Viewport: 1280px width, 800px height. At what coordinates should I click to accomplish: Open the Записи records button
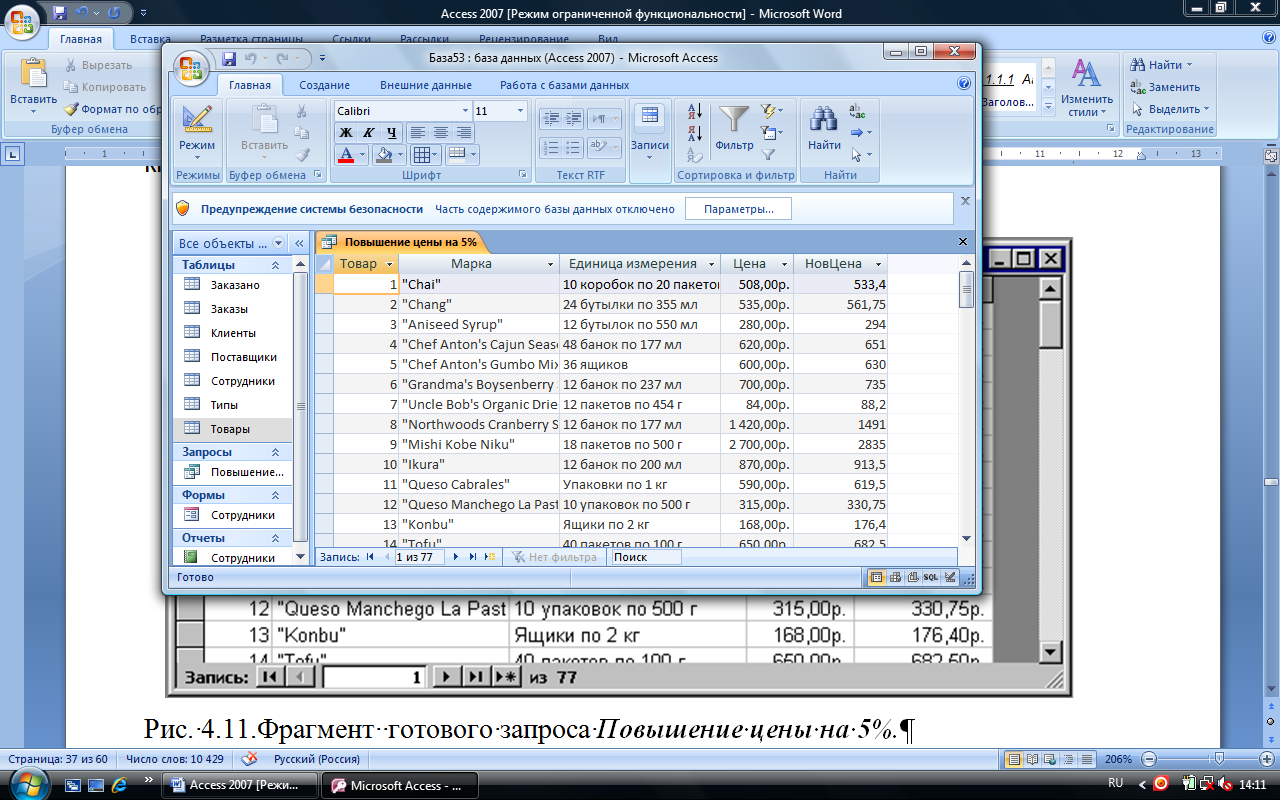point(650,131)
